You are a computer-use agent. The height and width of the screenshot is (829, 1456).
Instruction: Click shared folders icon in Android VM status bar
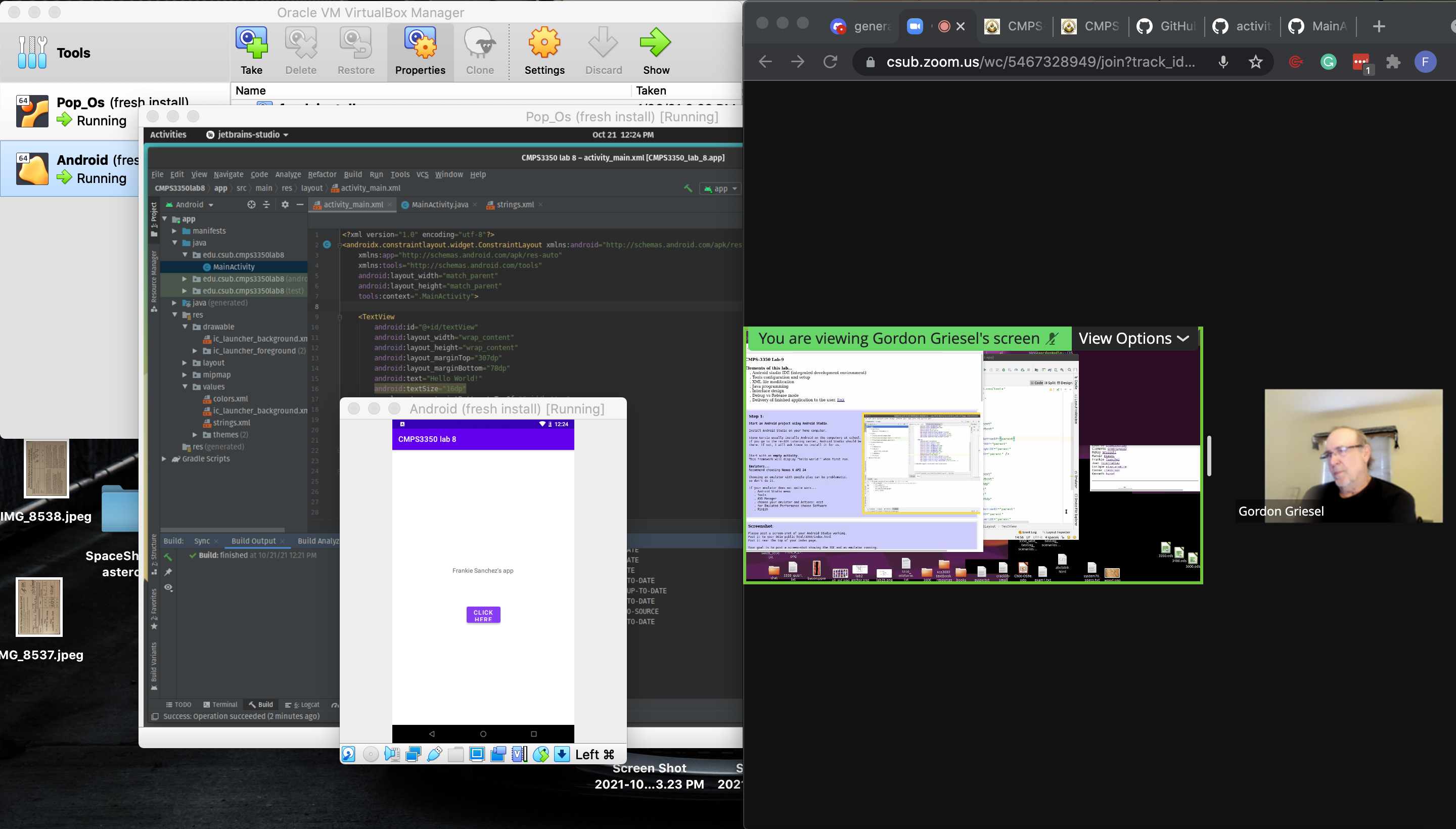click(456, 754)
